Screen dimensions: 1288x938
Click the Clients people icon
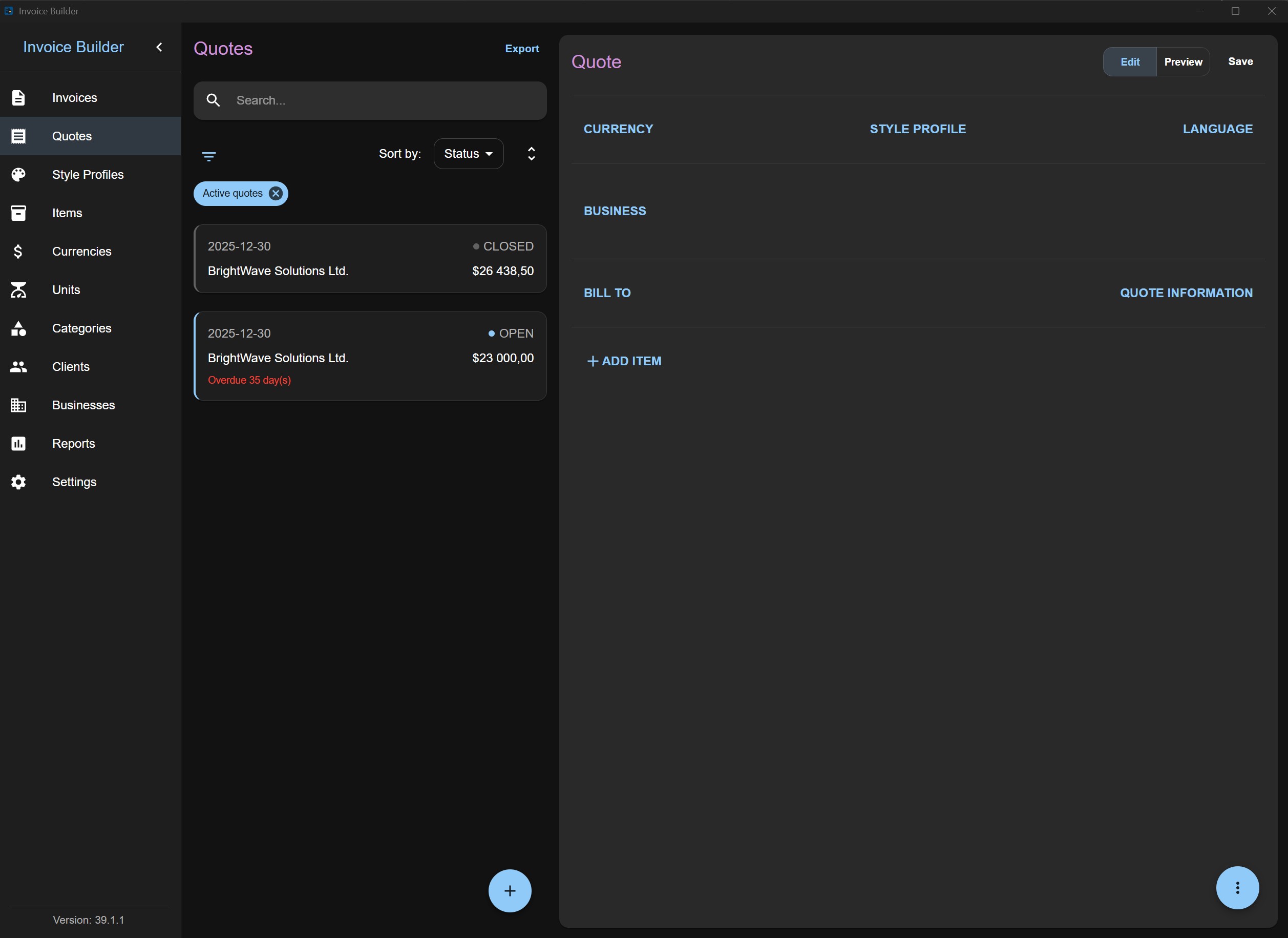18,366
